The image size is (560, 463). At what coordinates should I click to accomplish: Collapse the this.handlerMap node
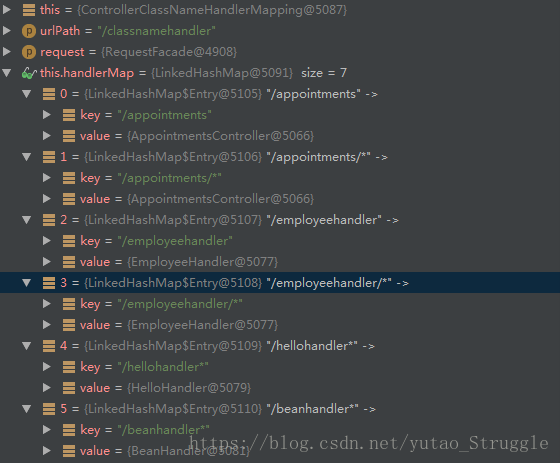pos(6,73)
